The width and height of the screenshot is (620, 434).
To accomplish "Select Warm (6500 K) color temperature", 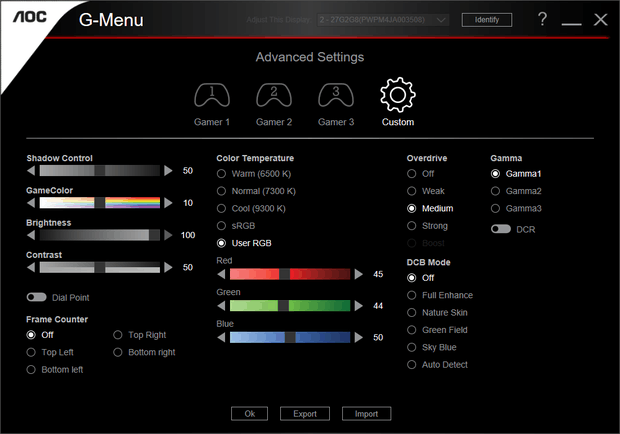I will (254, 174).
